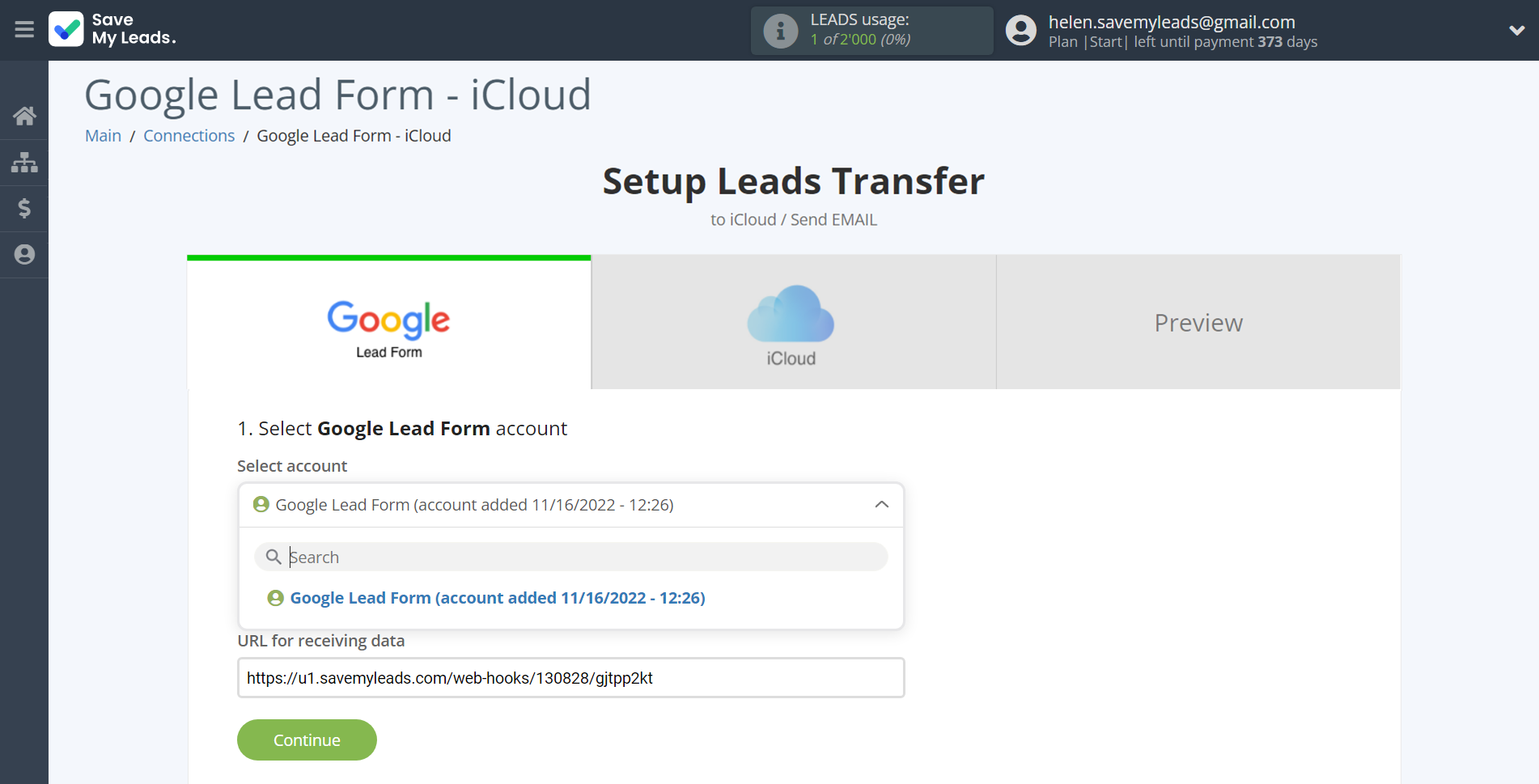Click the LEADS usage info icon

coord(781,31)
